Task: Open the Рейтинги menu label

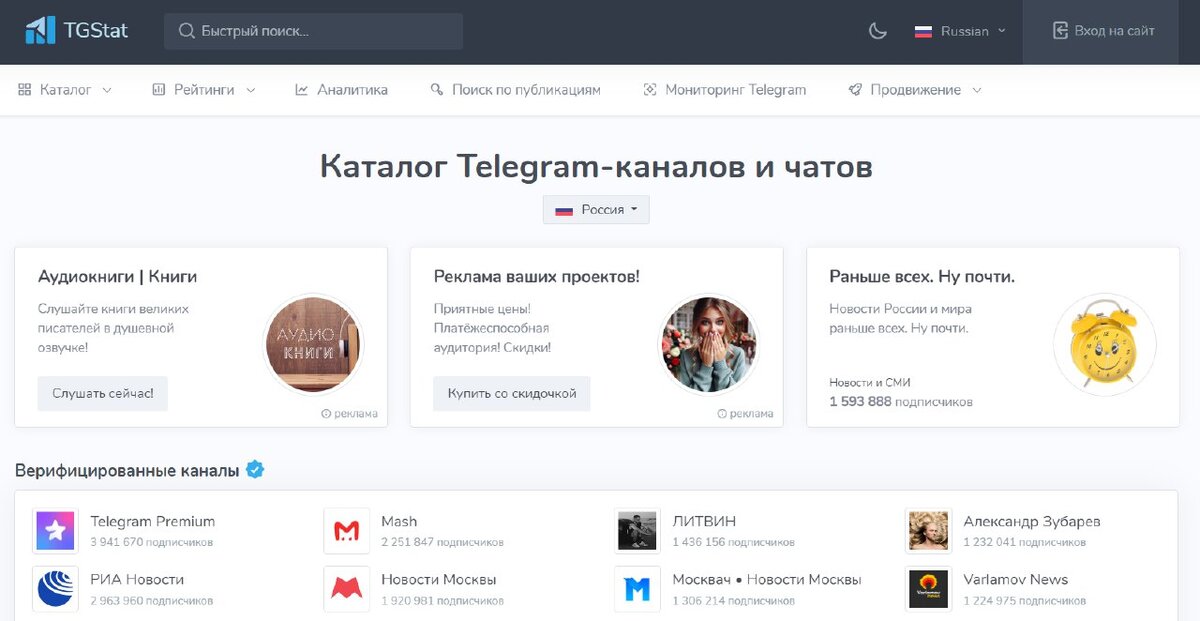Action: point(204,90)
